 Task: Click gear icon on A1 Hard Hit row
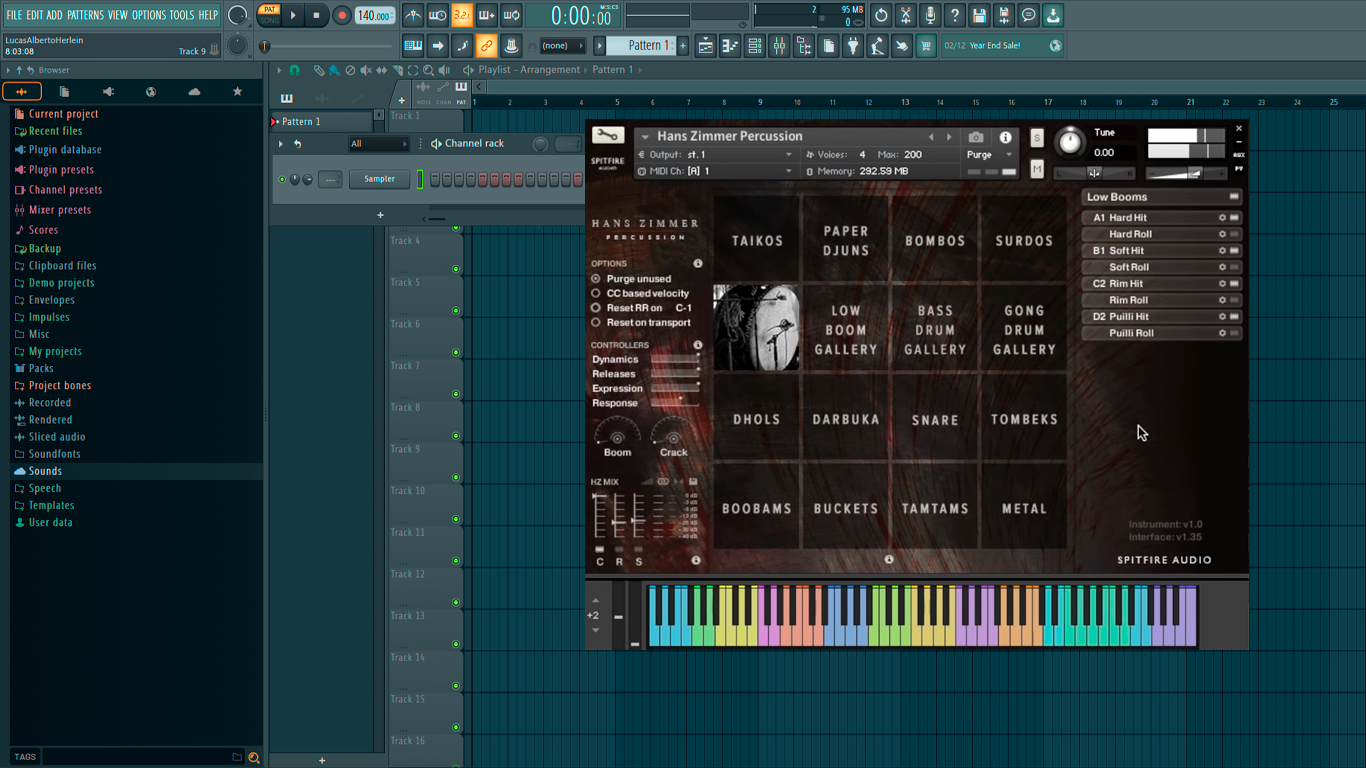coord(1222,218)
